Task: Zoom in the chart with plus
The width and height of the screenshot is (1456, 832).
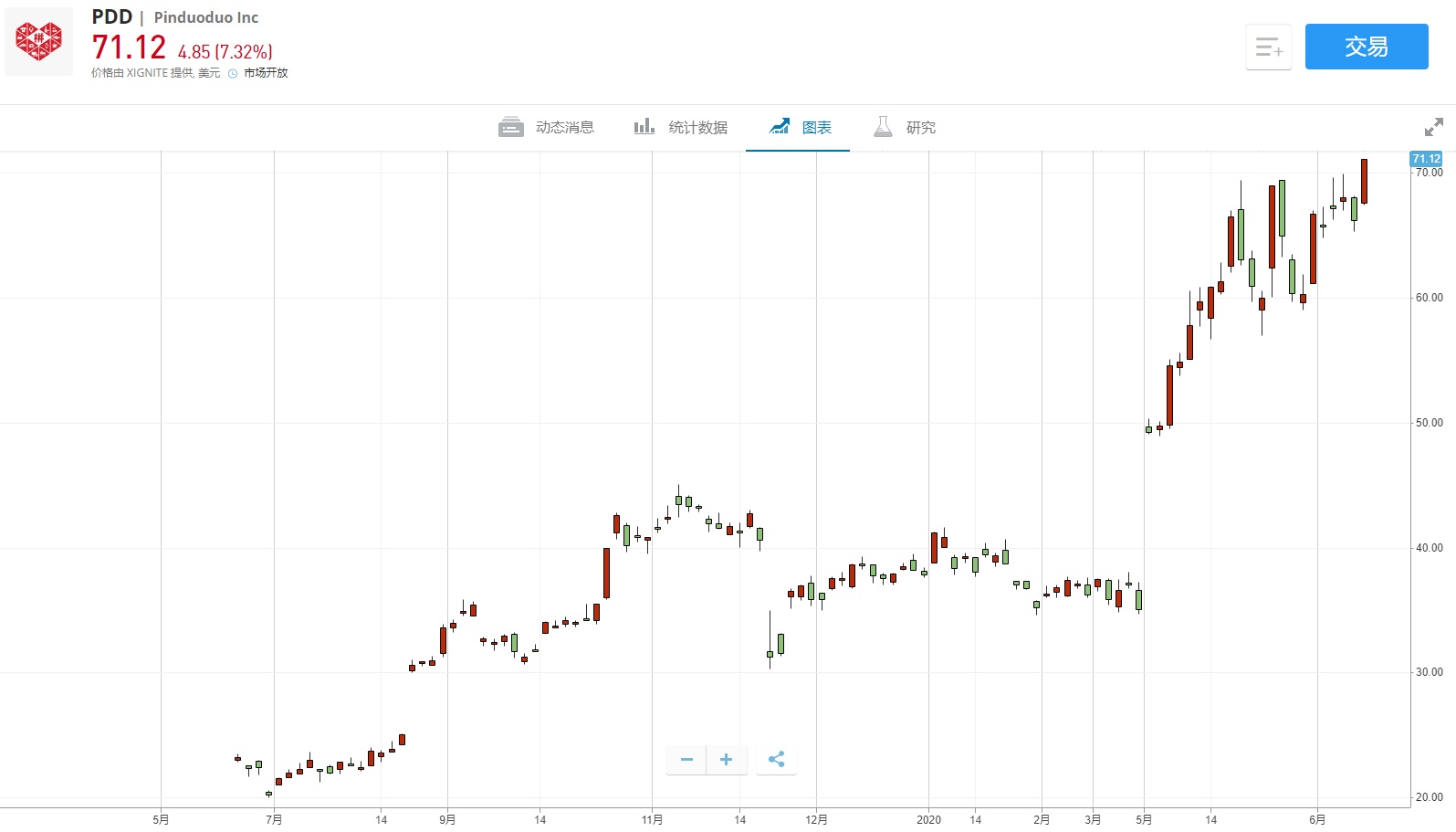Action: pyautogui.click(x=727, y=760)
